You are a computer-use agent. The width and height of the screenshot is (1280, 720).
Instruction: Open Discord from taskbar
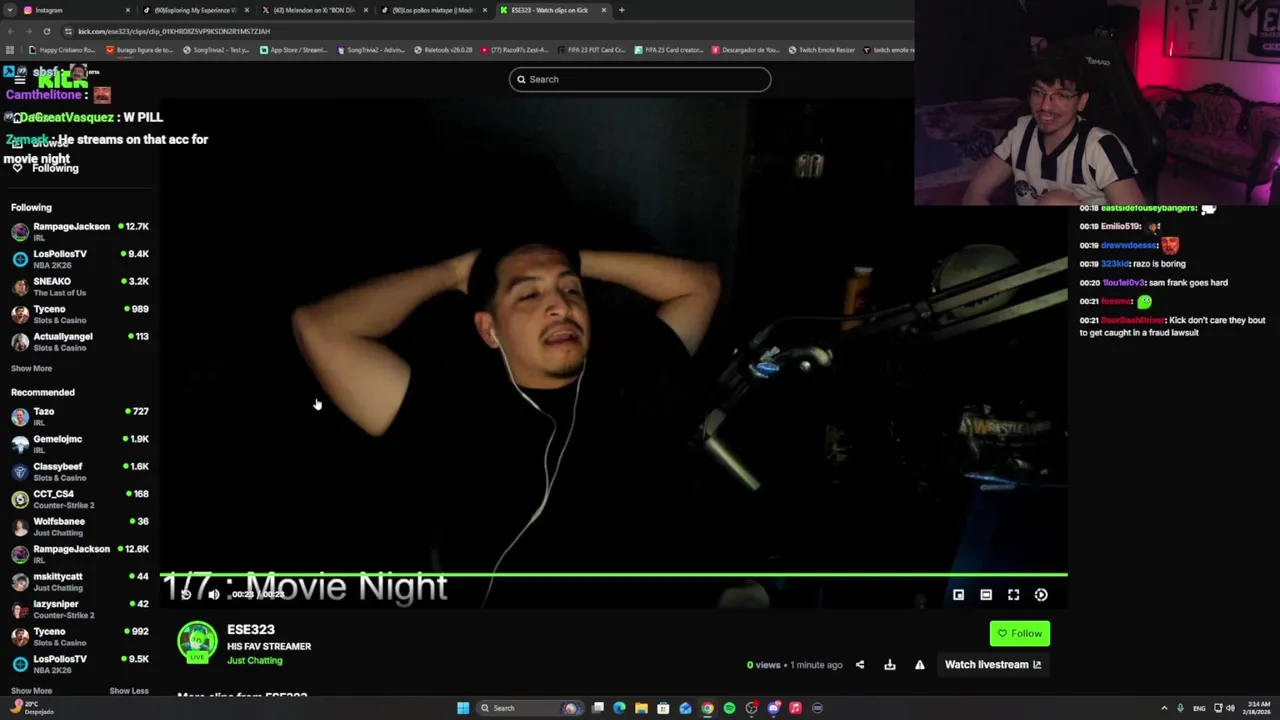click(773, 708)
